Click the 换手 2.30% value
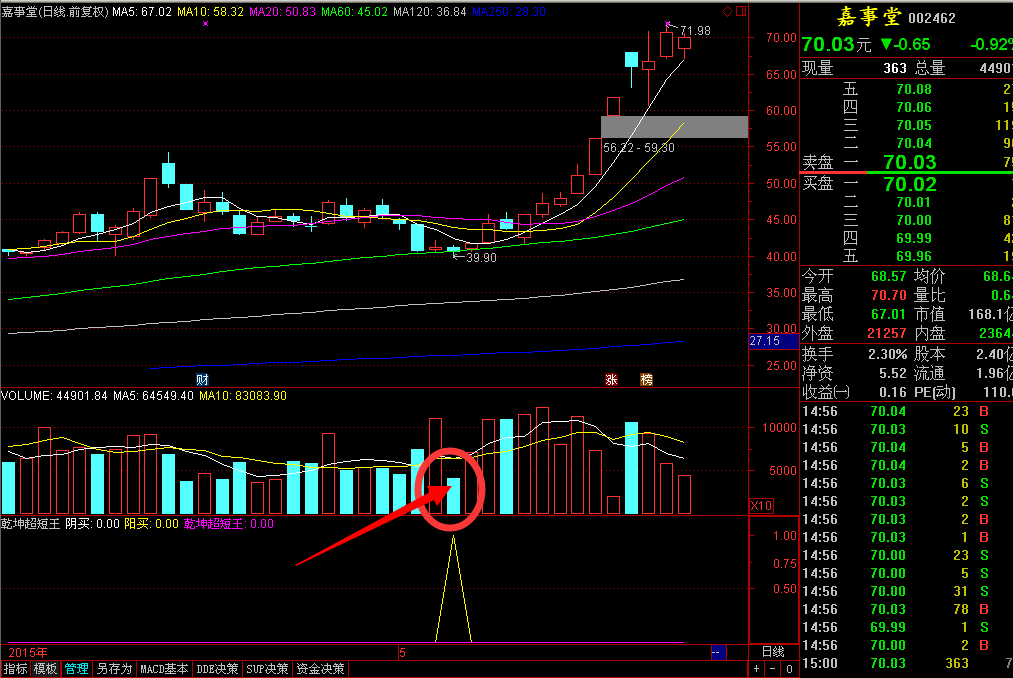Screen dimensions: 1013x678 (x=888, y=354)
